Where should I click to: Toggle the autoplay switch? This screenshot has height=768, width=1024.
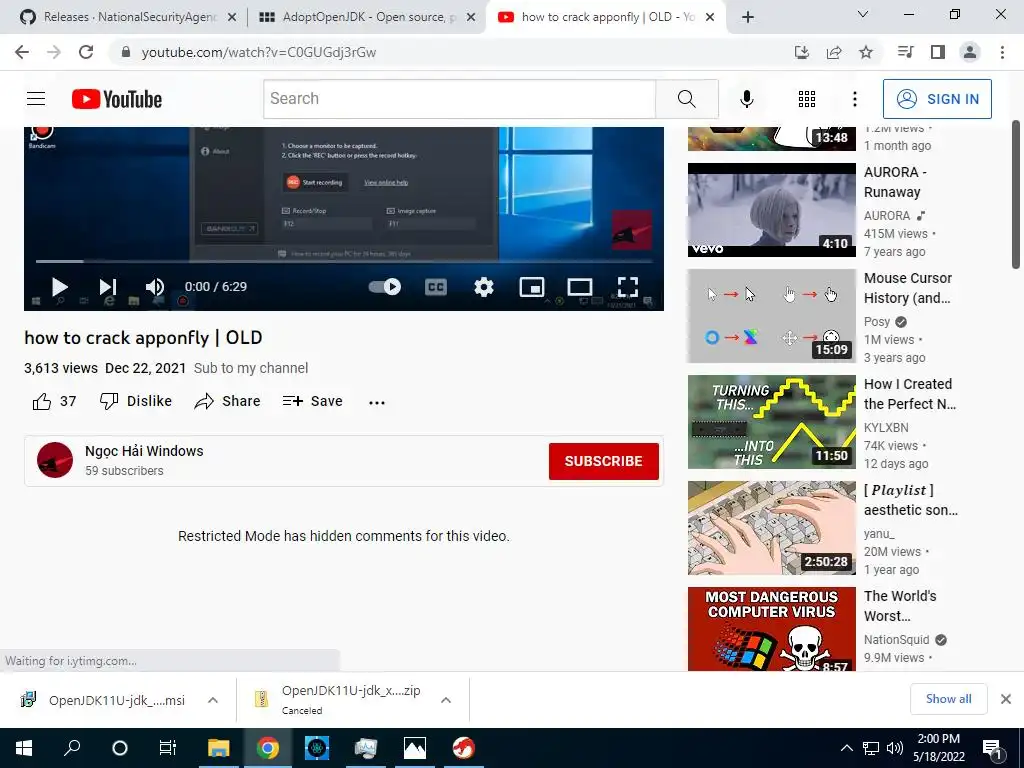[x=385, y=287]
